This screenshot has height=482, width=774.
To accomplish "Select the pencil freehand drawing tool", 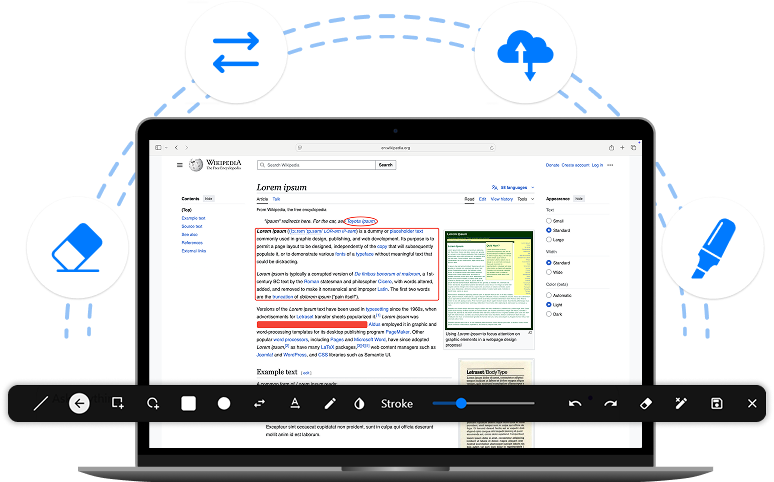I will (x=330, y=404).
